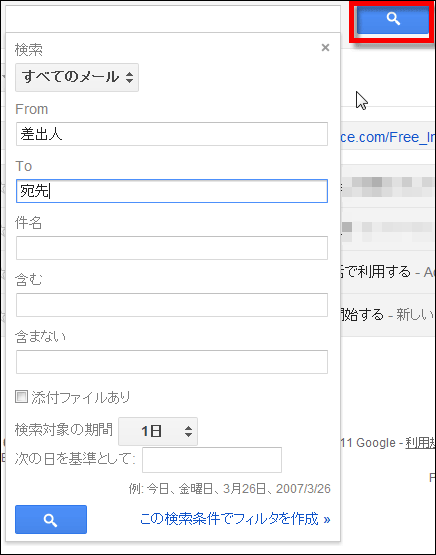Screen dimensions: 436x555
Task: Open the 開始する - 新しい mail row
Action: pyautogui.click(x=388, y=315)
